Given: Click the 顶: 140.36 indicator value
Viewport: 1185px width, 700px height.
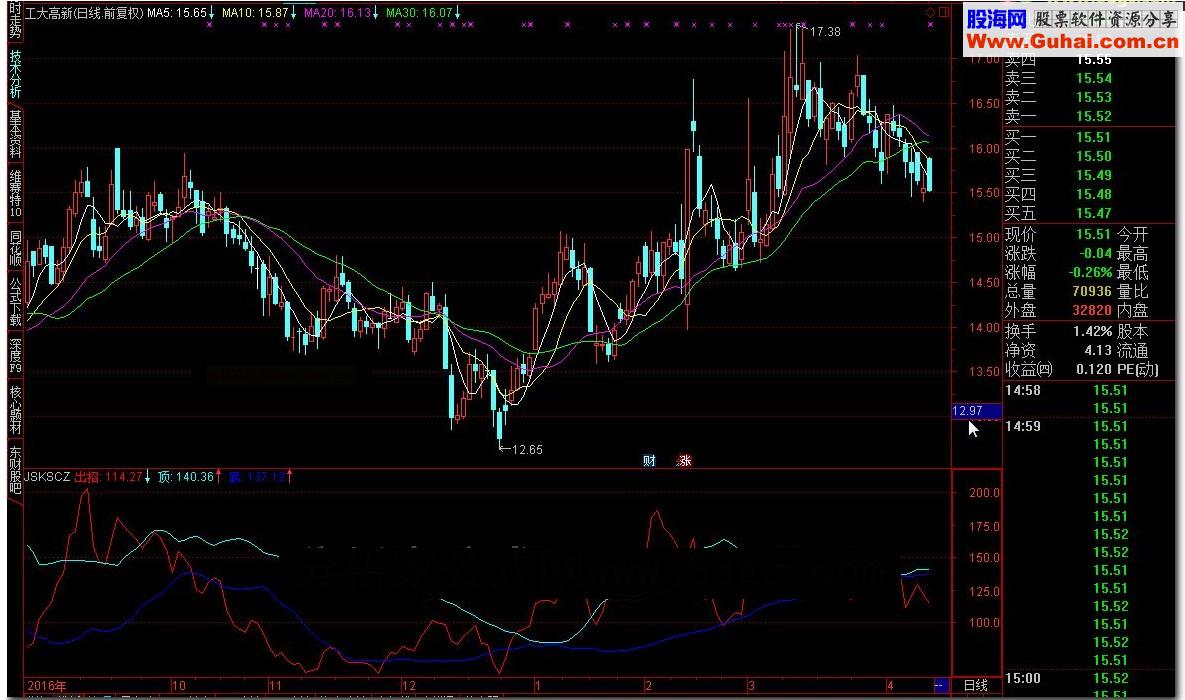Looking at the screenshot, I should [x=189, y=477].
